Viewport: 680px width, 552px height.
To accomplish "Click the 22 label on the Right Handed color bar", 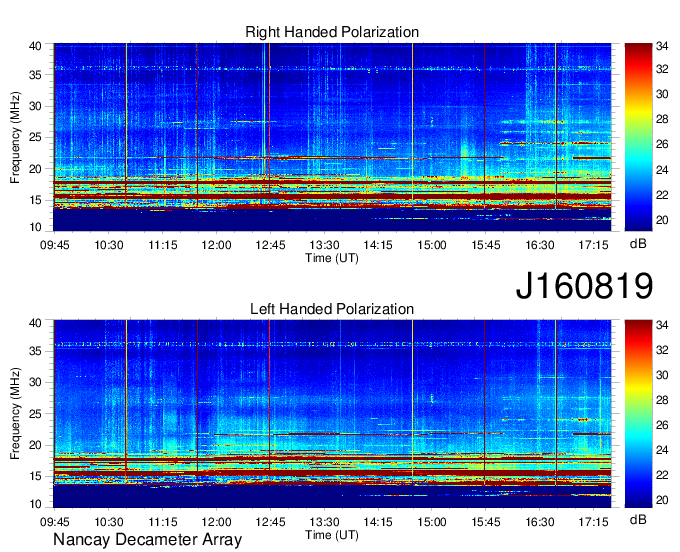I will tap(662, 195).
